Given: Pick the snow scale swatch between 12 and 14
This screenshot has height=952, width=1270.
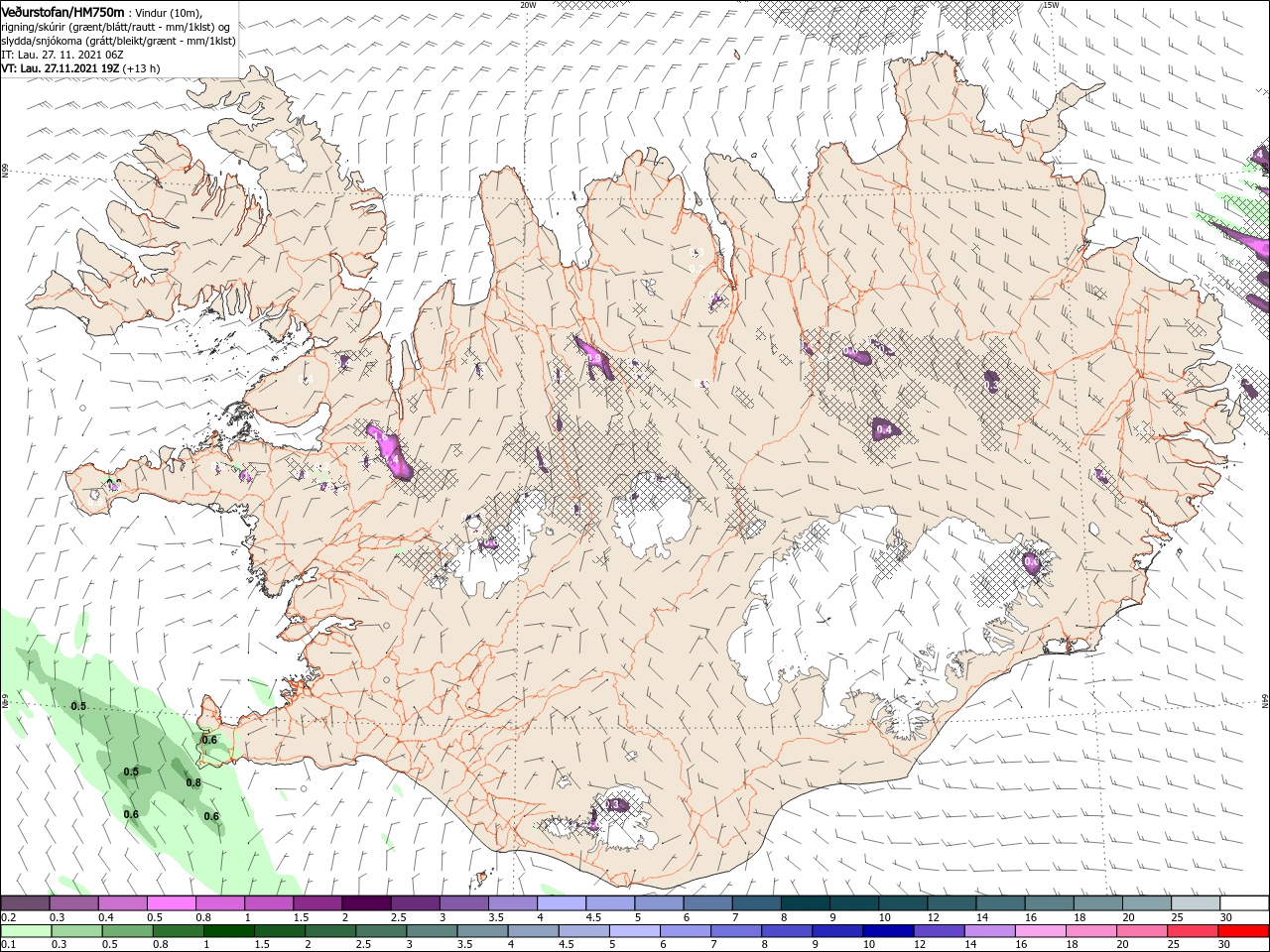Looking at the screenshot, I should point(950,903).
